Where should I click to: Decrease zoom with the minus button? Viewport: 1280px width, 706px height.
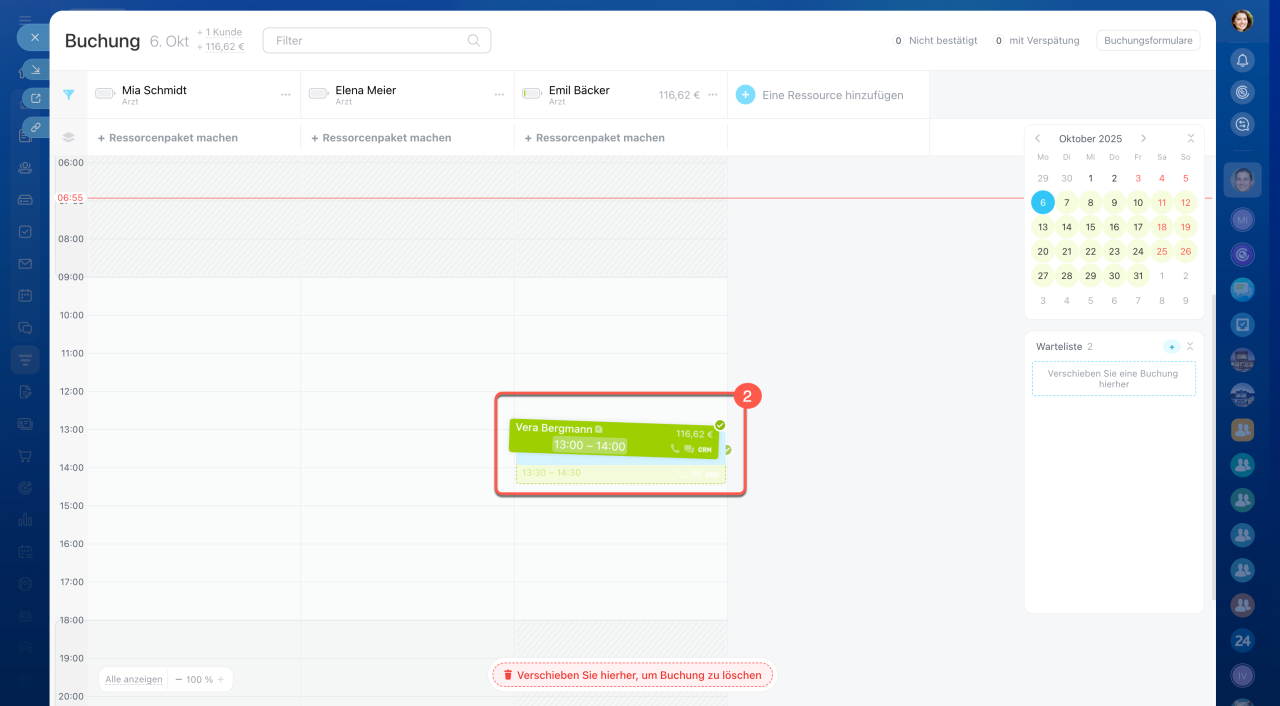[178, 679]
